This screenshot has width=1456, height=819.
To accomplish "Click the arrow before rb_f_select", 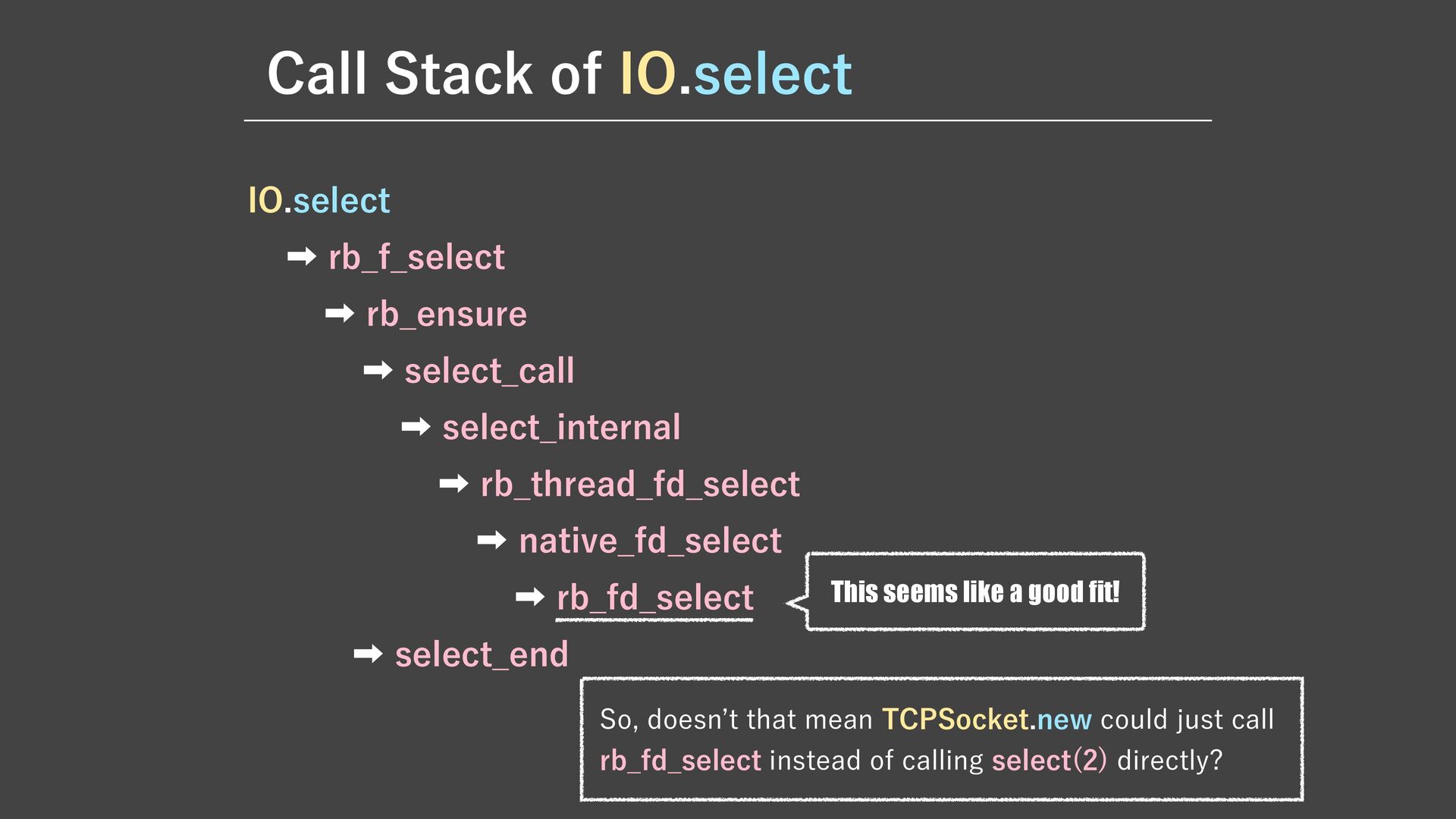I will (301, 257).
